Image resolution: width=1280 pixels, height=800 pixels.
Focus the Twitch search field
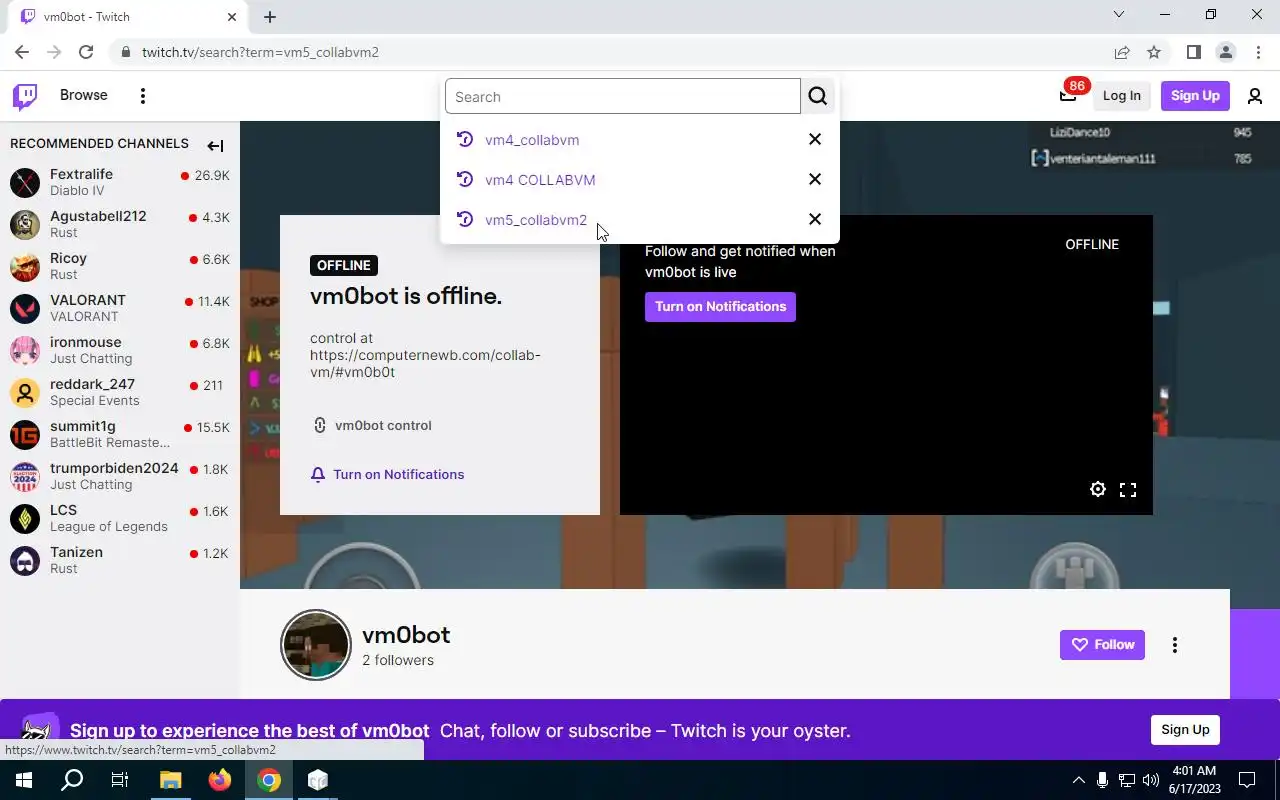[623, 97]
